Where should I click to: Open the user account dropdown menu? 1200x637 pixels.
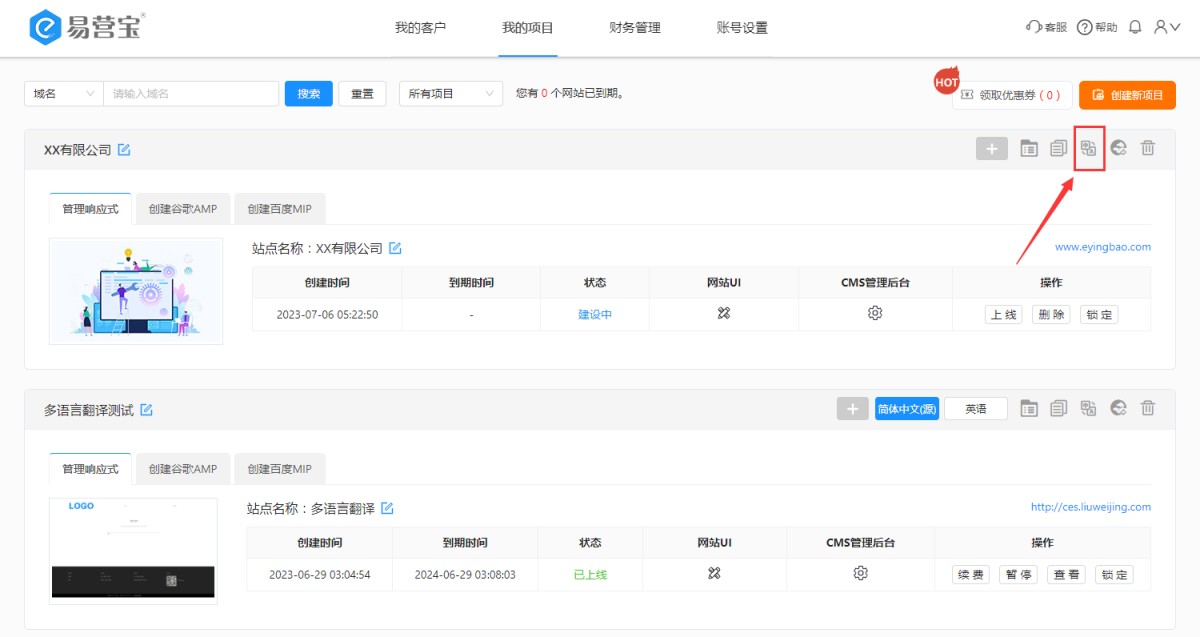(x=1166, y=27)
